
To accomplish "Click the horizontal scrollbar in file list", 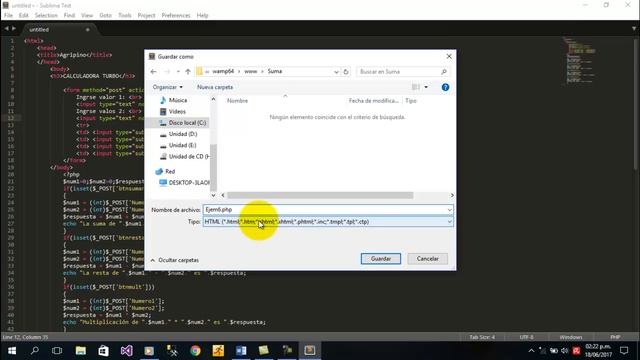I will 320,196.
